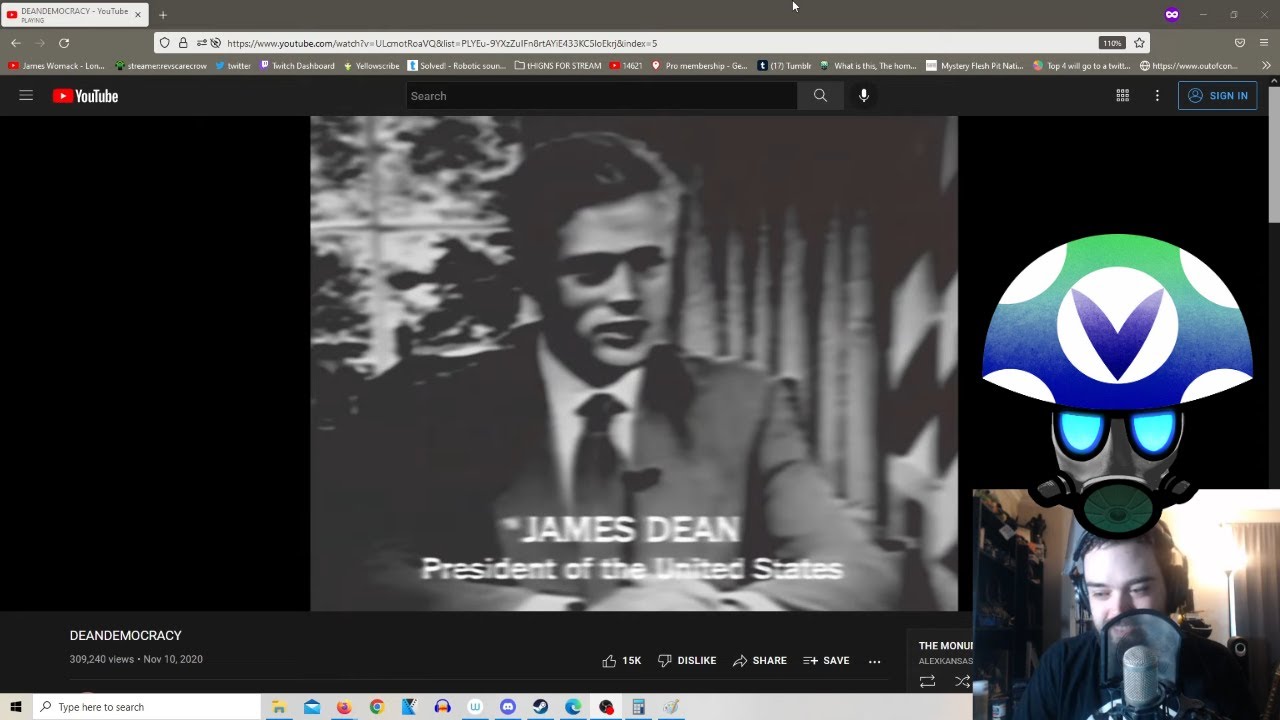Open 'tHIGNS FOR STREAM' bookmark folder
This screenshot has width=1280, height=720.
(558, 66)
